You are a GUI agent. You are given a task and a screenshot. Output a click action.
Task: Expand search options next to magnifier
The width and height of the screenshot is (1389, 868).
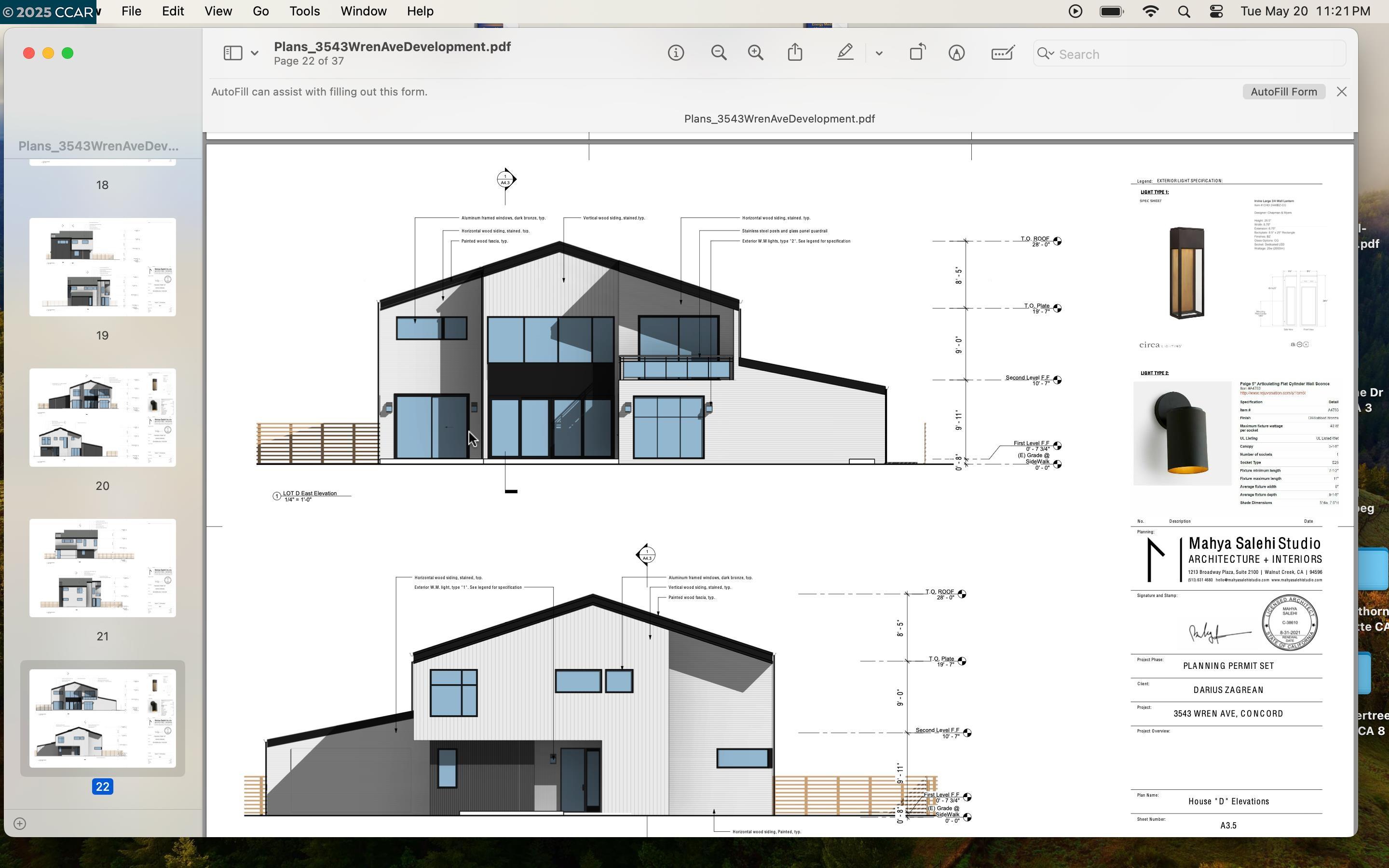pyautogui.click(x=1046, y=54)
